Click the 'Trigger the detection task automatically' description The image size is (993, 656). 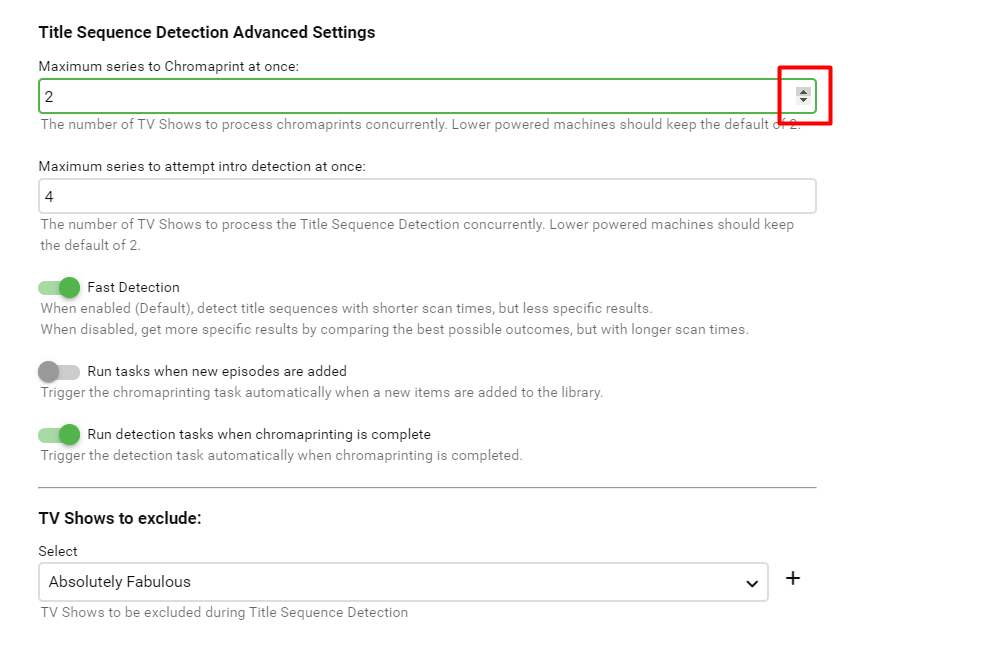(x=281, y=455)
